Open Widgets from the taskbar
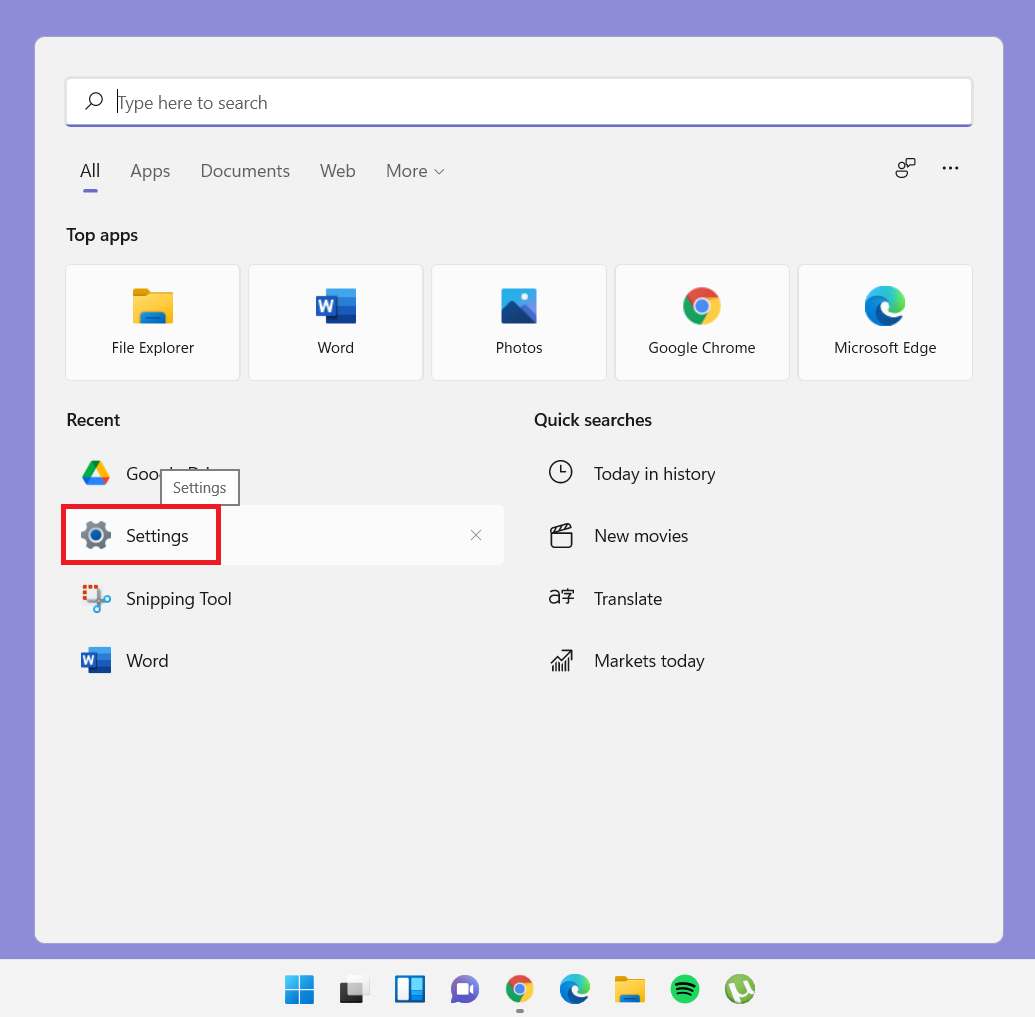Image resolution: width=1035 pixels, height=1017 pixels. (x=410, y=989)
